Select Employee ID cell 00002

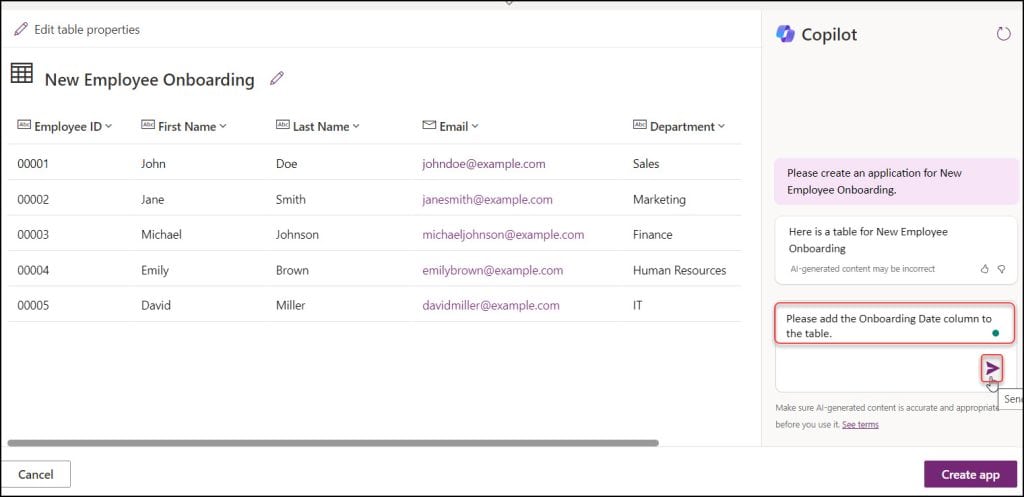[x=33, y=199]
